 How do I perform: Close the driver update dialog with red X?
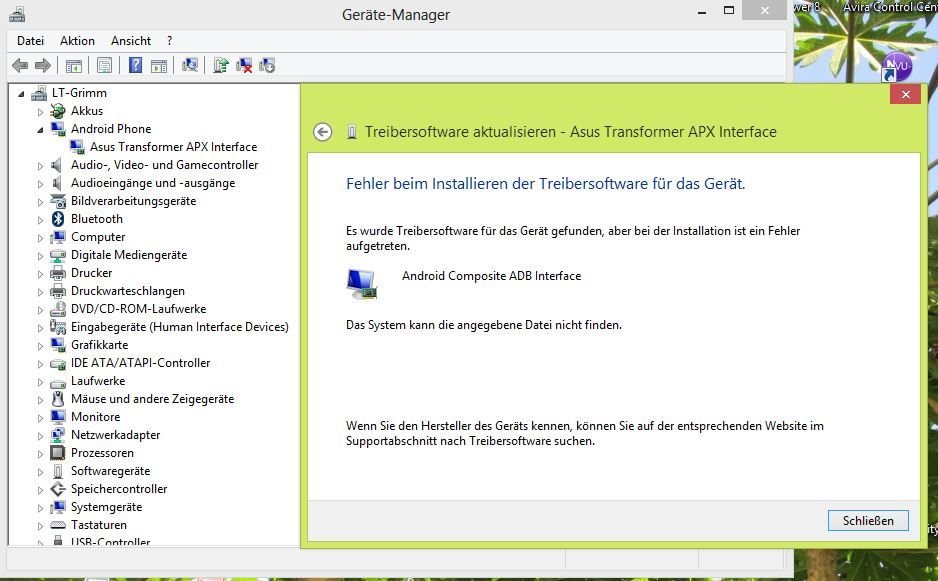tap(905, 95)
